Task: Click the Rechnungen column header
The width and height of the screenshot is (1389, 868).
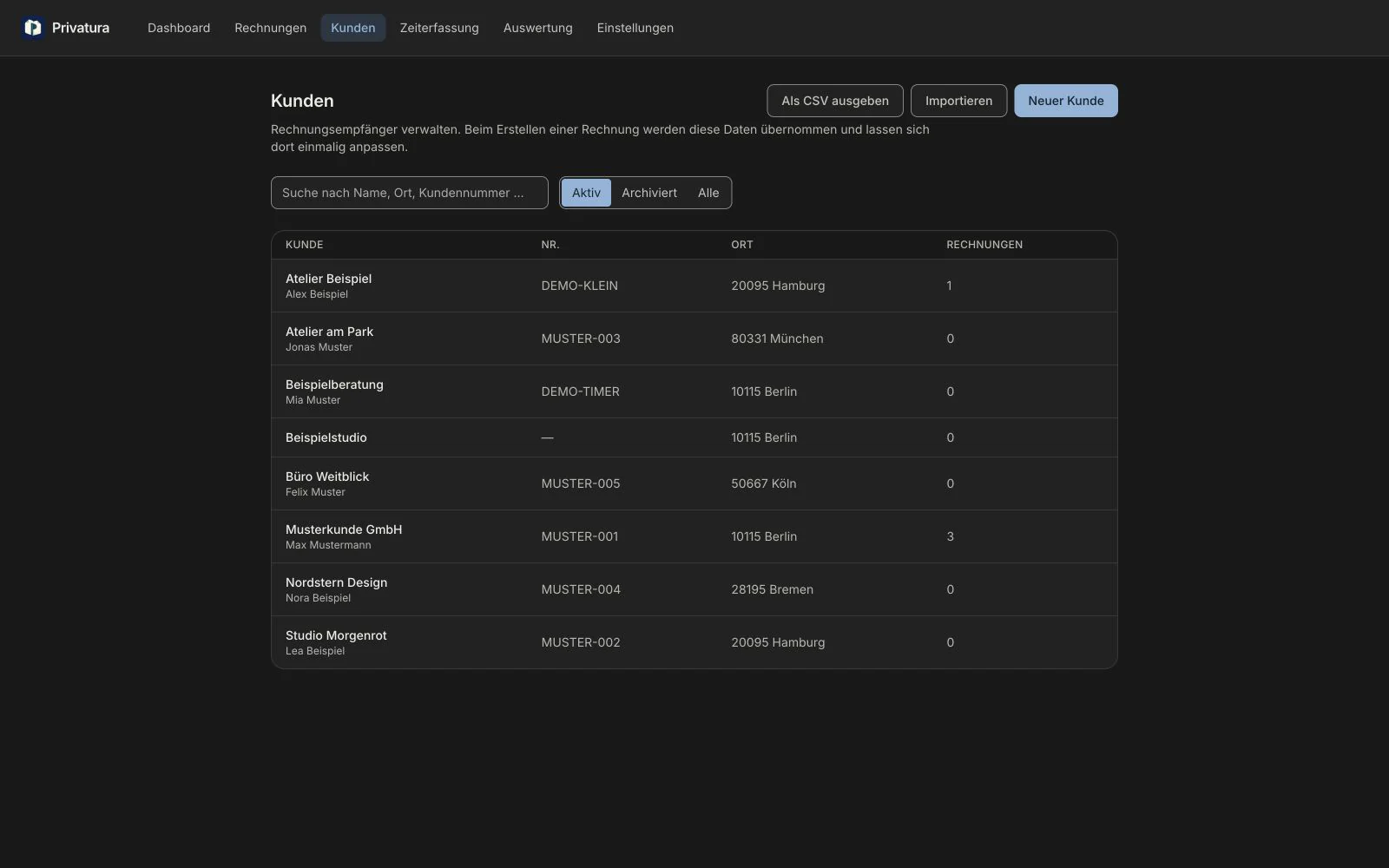Action: pos(984,245)
